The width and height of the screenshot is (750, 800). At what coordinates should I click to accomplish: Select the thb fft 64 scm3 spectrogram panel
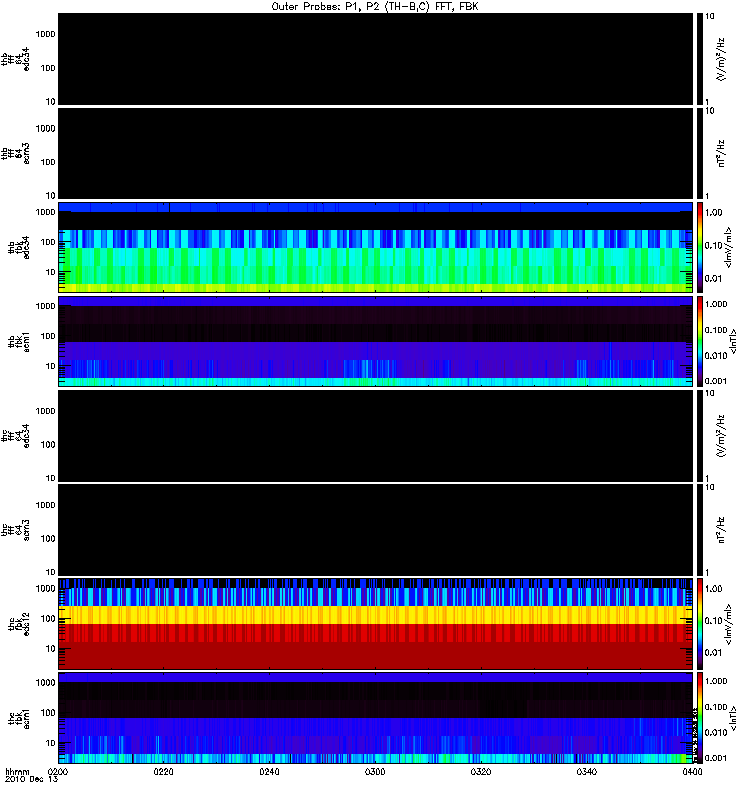375,154
